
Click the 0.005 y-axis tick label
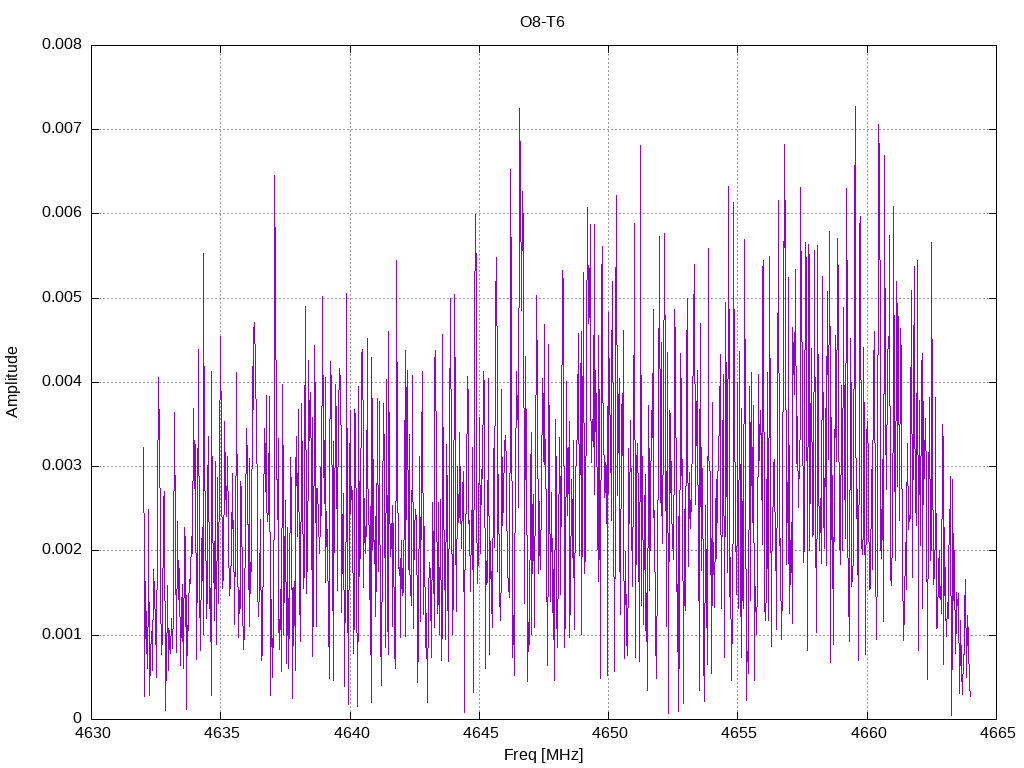pyautogui.click(x=62, y=298)
